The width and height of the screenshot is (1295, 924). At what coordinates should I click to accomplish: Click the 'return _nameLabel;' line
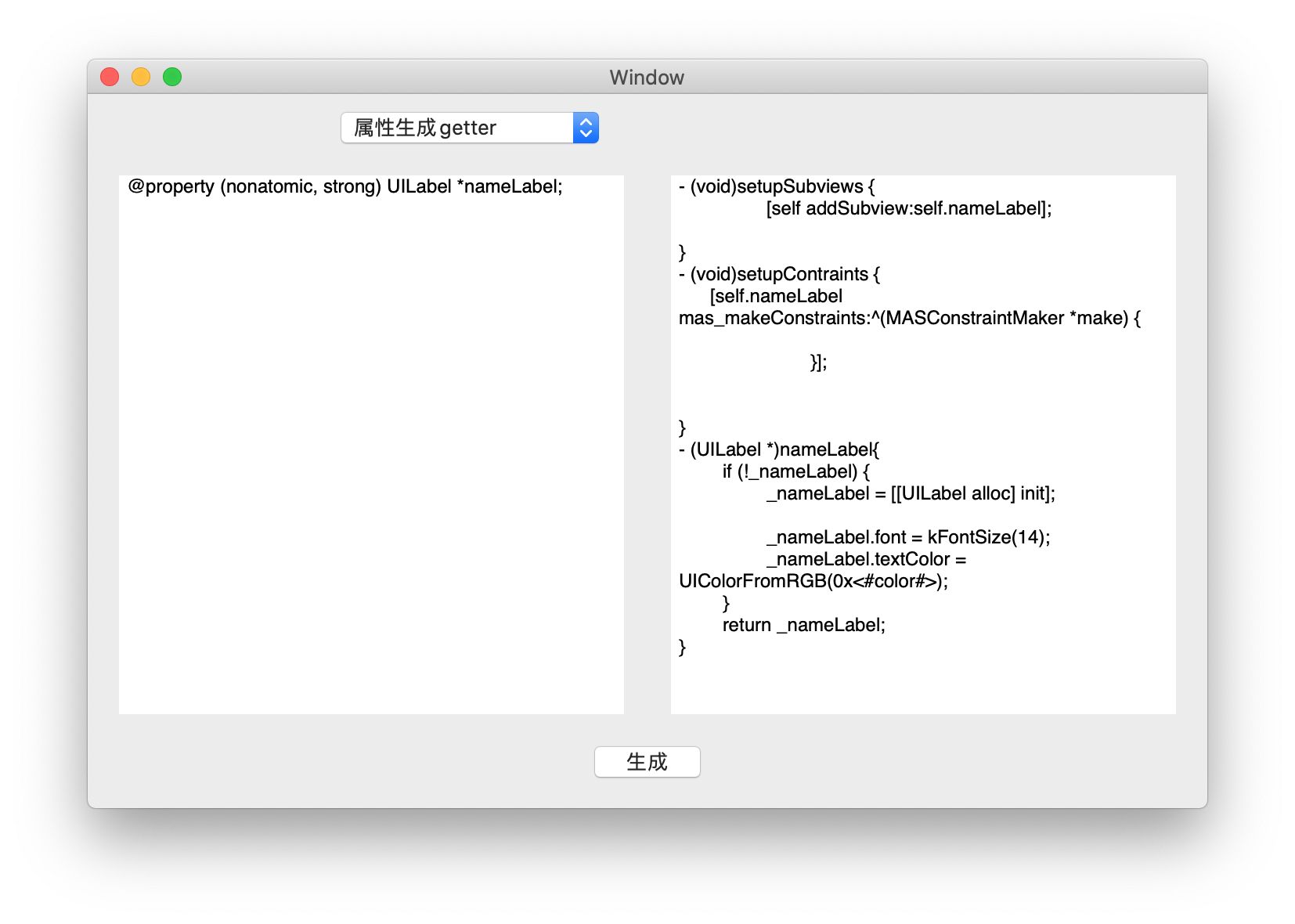(804, 625)
